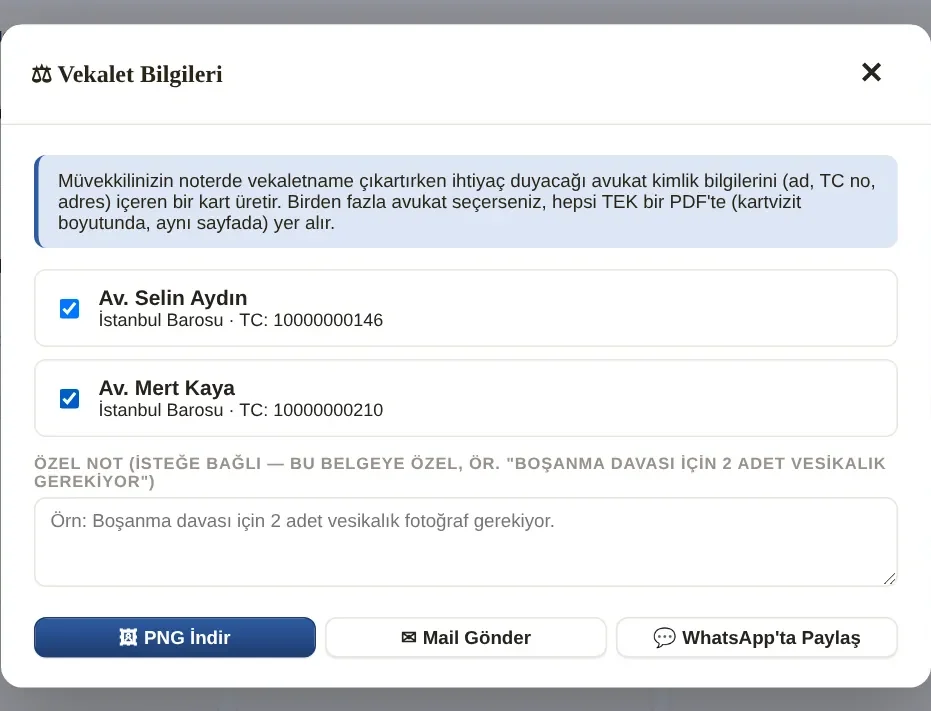Click the Mail Gönder button

[466, 637]
